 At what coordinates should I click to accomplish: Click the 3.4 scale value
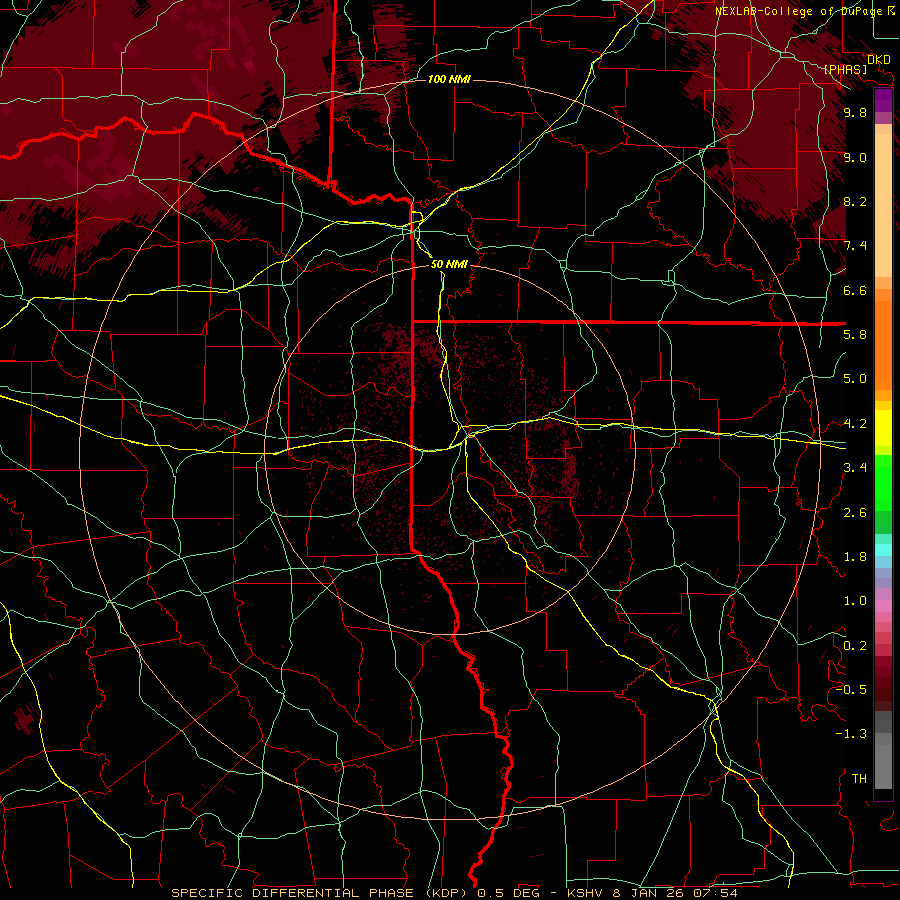(855, 468)
